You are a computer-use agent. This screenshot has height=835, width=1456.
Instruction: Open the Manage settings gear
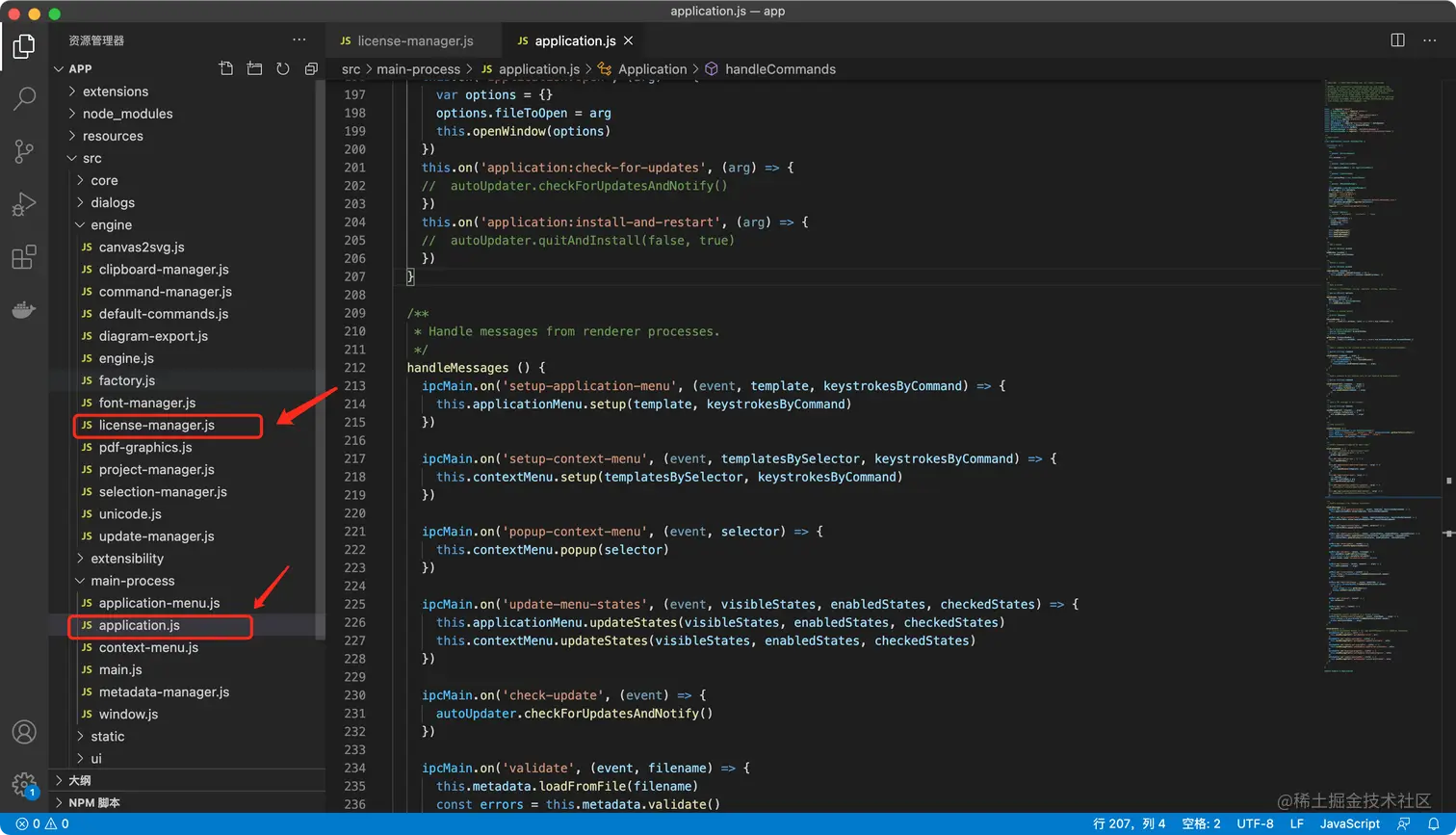coord(24,784)
